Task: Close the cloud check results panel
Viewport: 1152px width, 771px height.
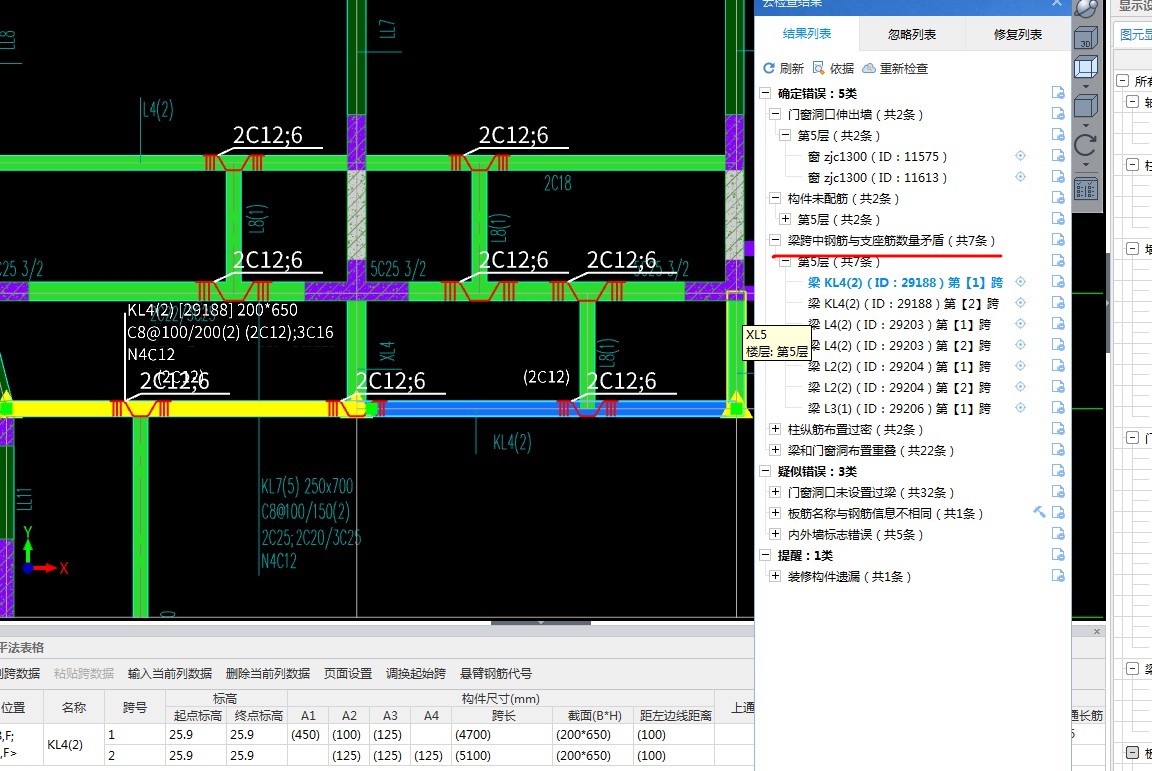Action: [1056, 4]
